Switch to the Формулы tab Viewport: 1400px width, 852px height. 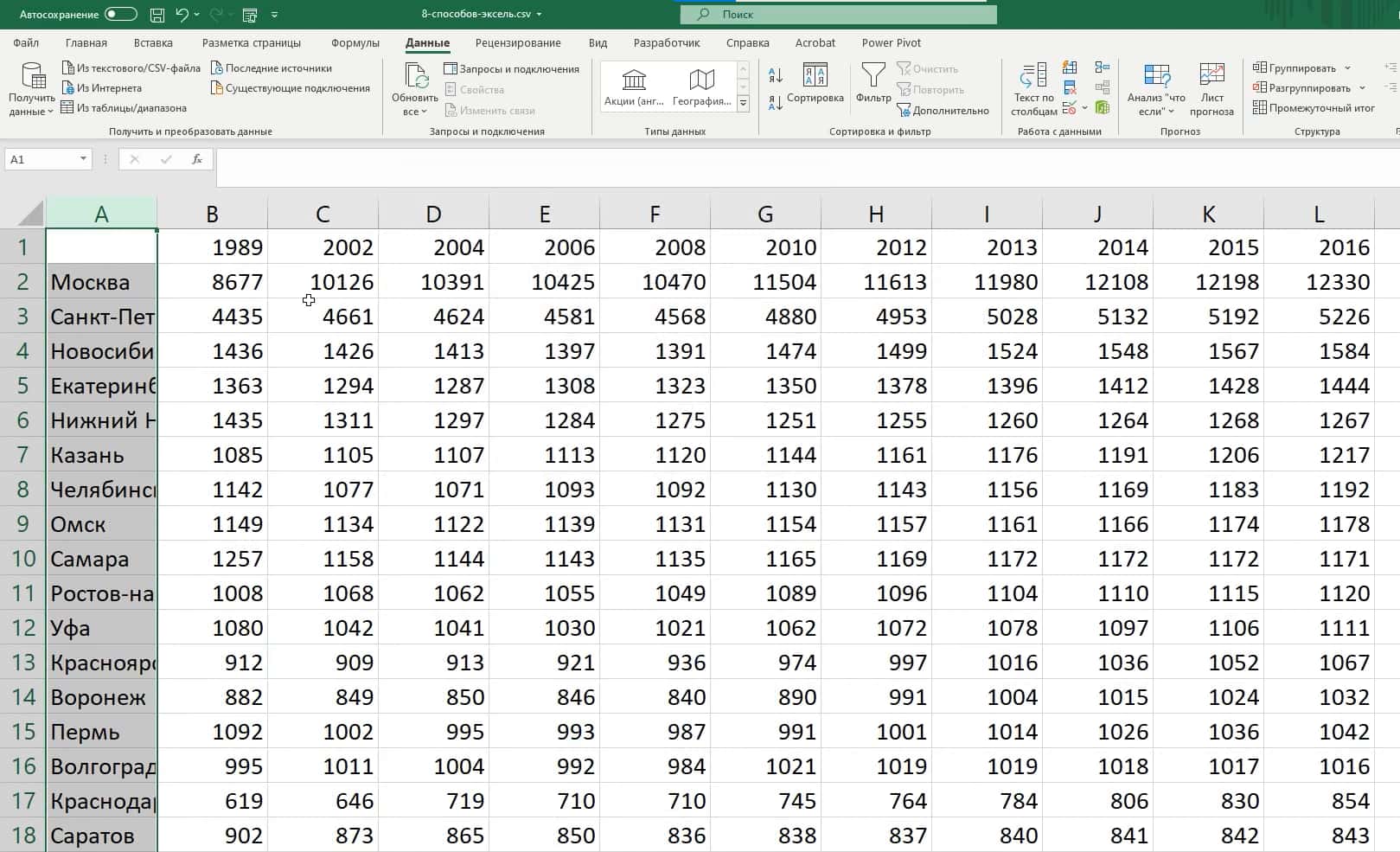coord(355,43)
